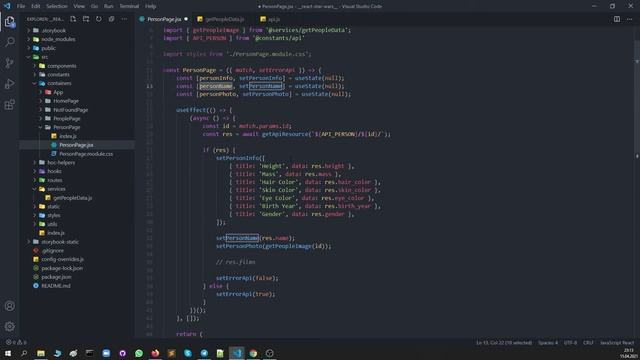The height and width of the screenshot is (360, 640).
Task: Click the New File icon in Explorer
Action: (73, 19)
